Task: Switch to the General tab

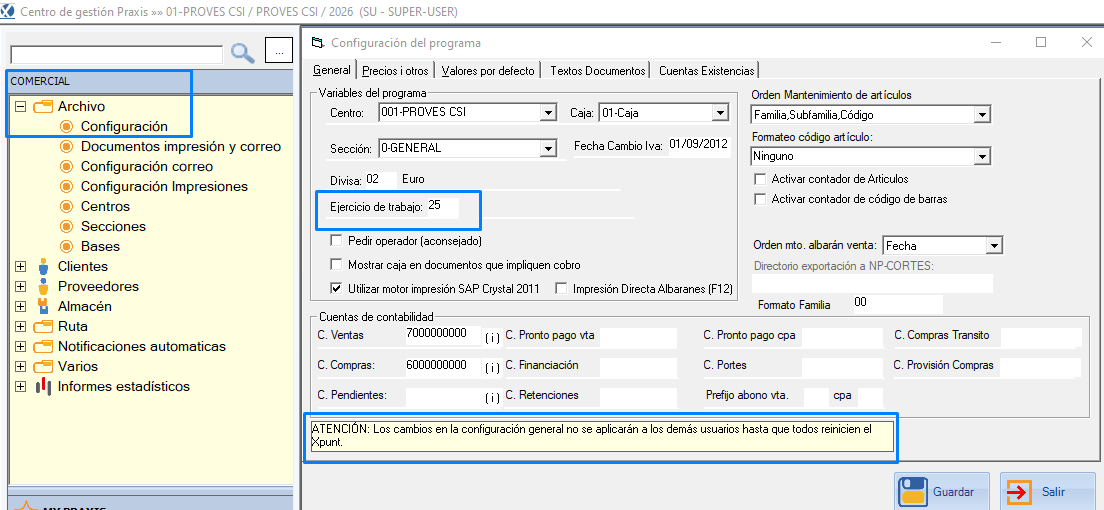Action: [x=332, y=70]
